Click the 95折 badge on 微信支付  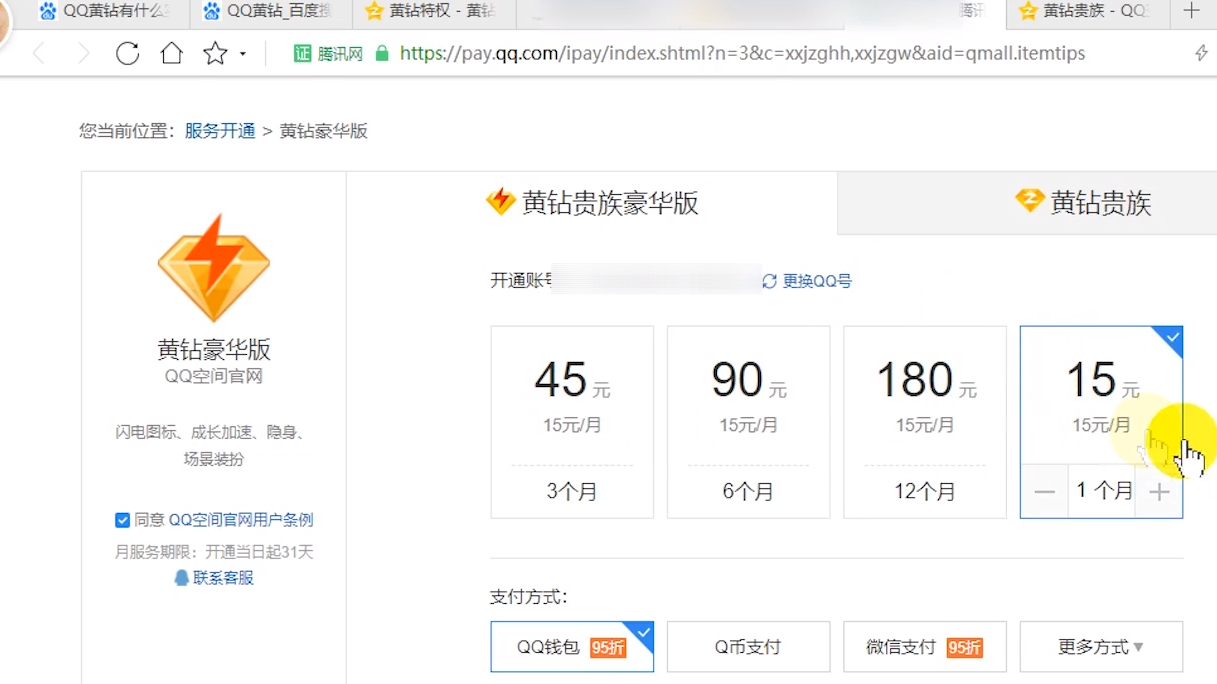(963, 648)
